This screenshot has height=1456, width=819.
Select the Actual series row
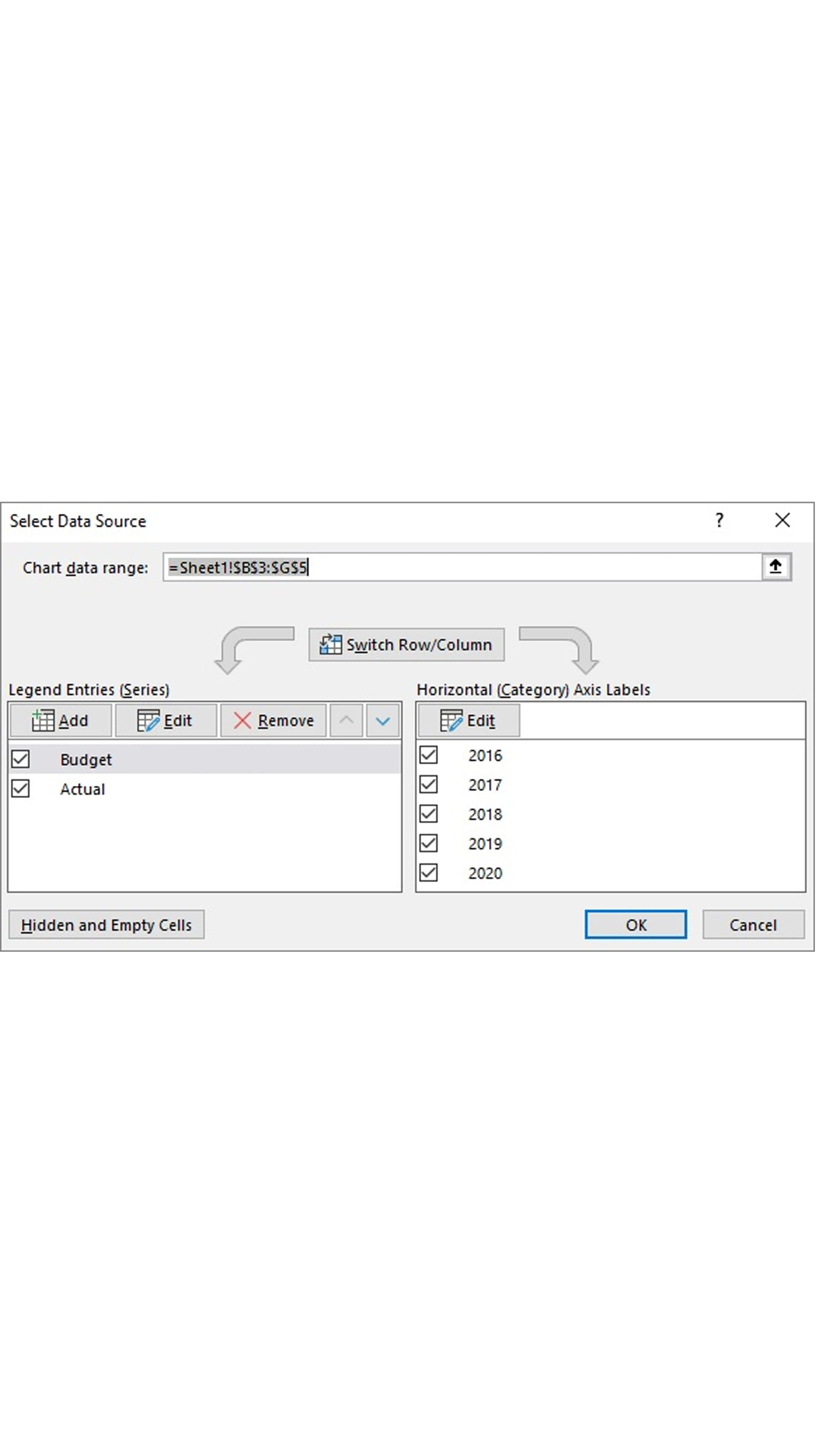point(82,789)
